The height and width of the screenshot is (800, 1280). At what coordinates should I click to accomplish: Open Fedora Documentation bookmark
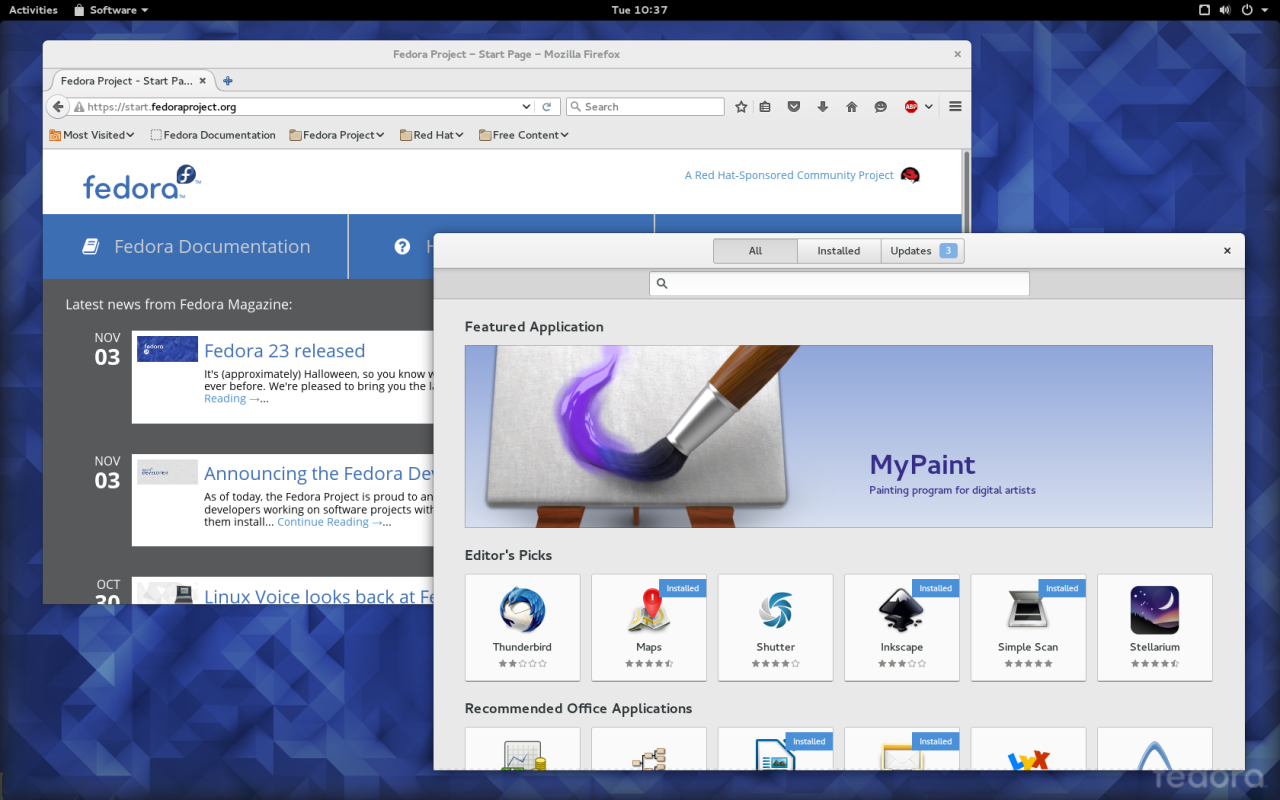click(x=213, y=135)
